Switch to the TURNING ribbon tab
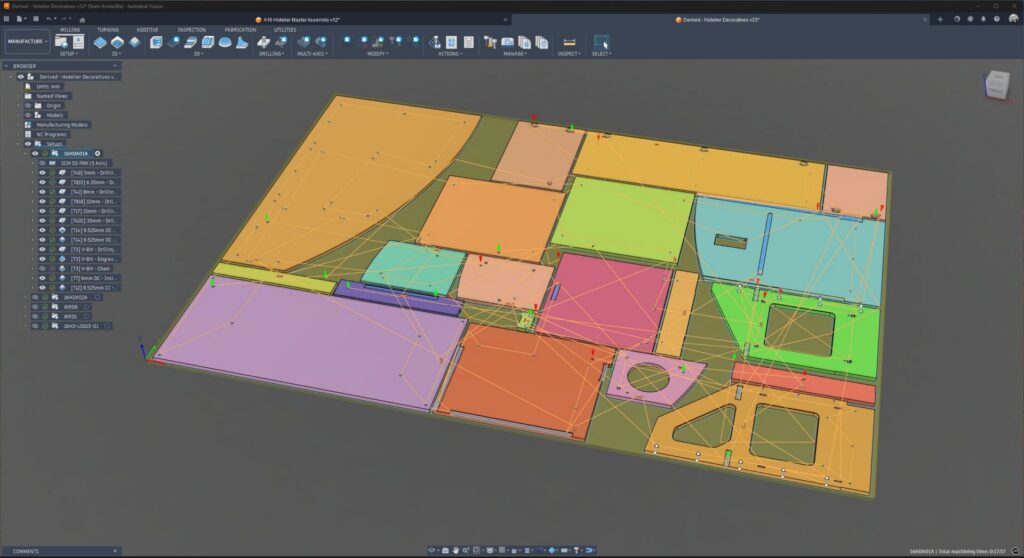1024x558 pixels. coord(107,30)
